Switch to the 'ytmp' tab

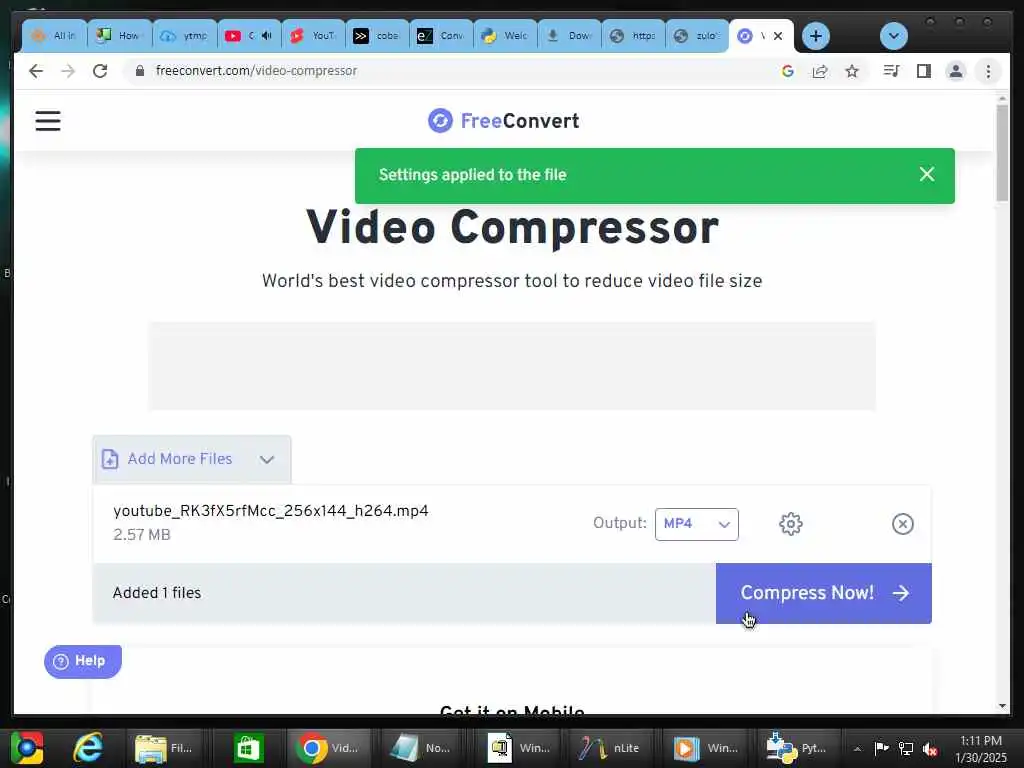(185, 36)
